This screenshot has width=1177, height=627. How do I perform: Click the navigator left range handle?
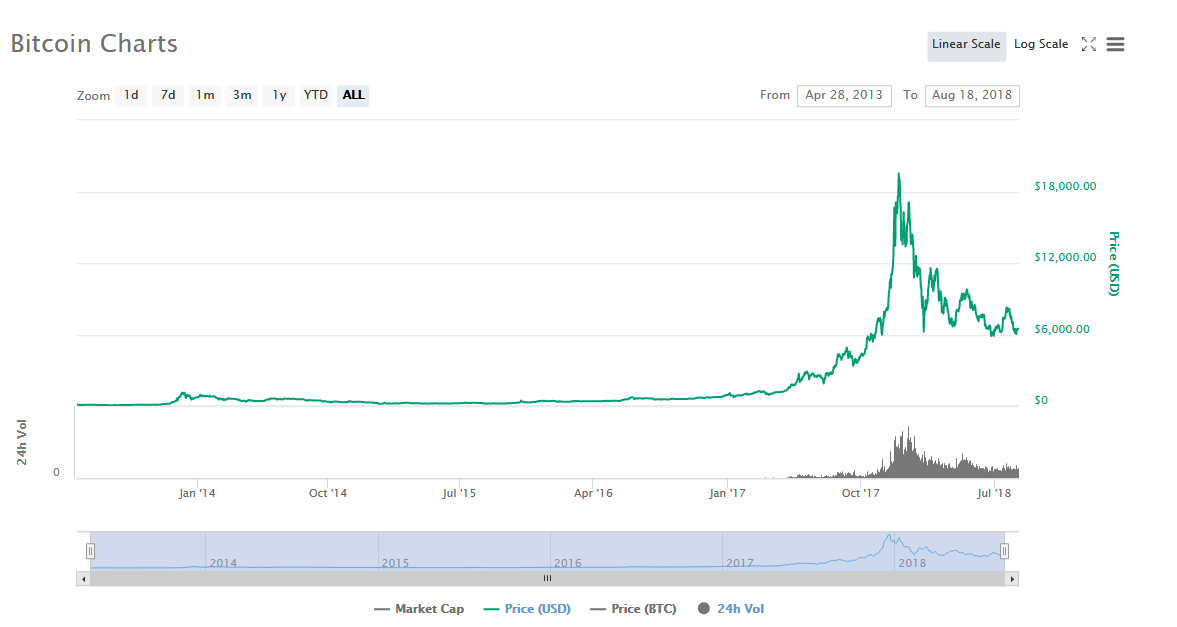tap(90, 551)
